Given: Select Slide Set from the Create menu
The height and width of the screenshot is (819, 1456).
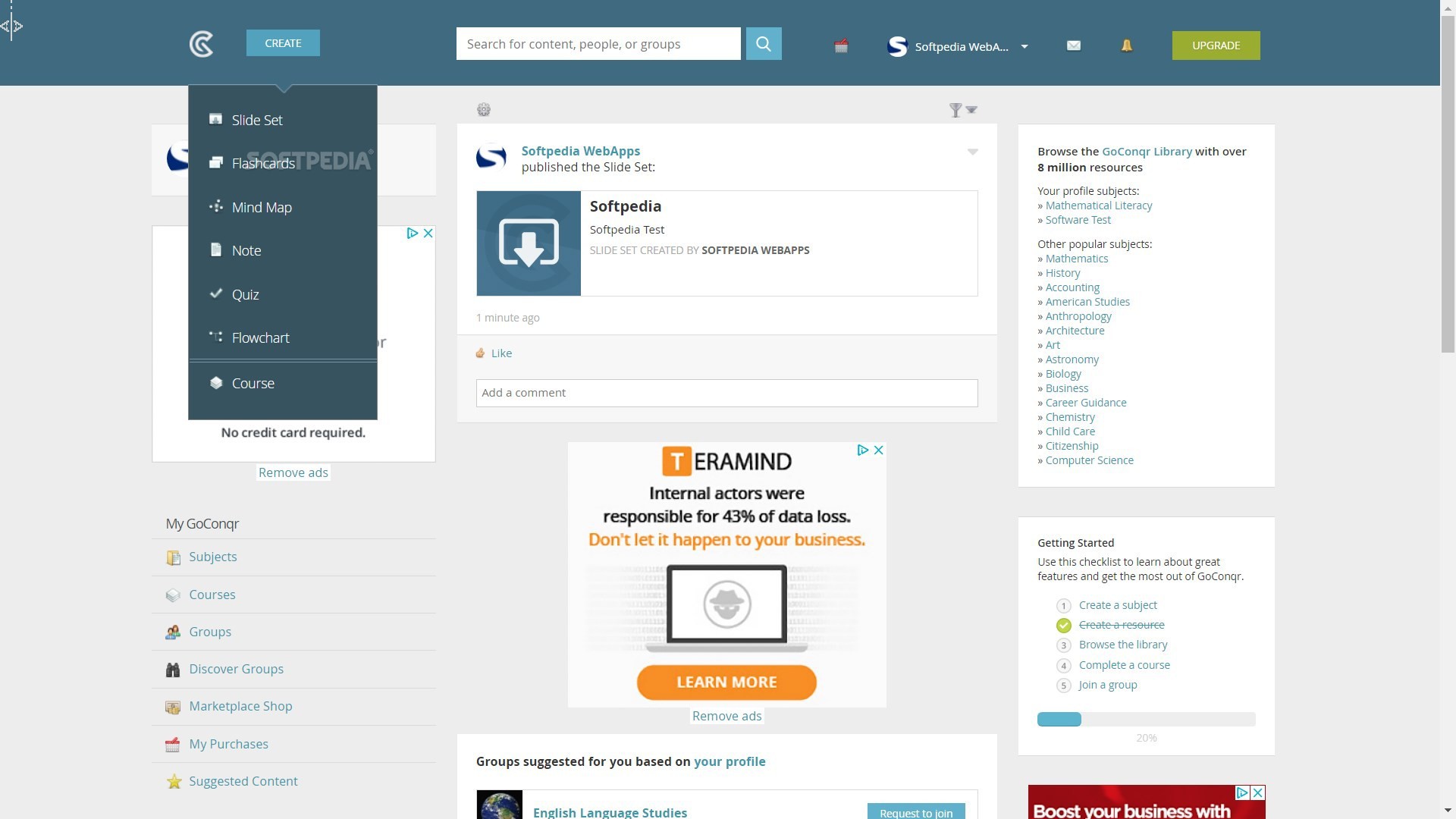Looking at the screenshot, I should point(257,120).
